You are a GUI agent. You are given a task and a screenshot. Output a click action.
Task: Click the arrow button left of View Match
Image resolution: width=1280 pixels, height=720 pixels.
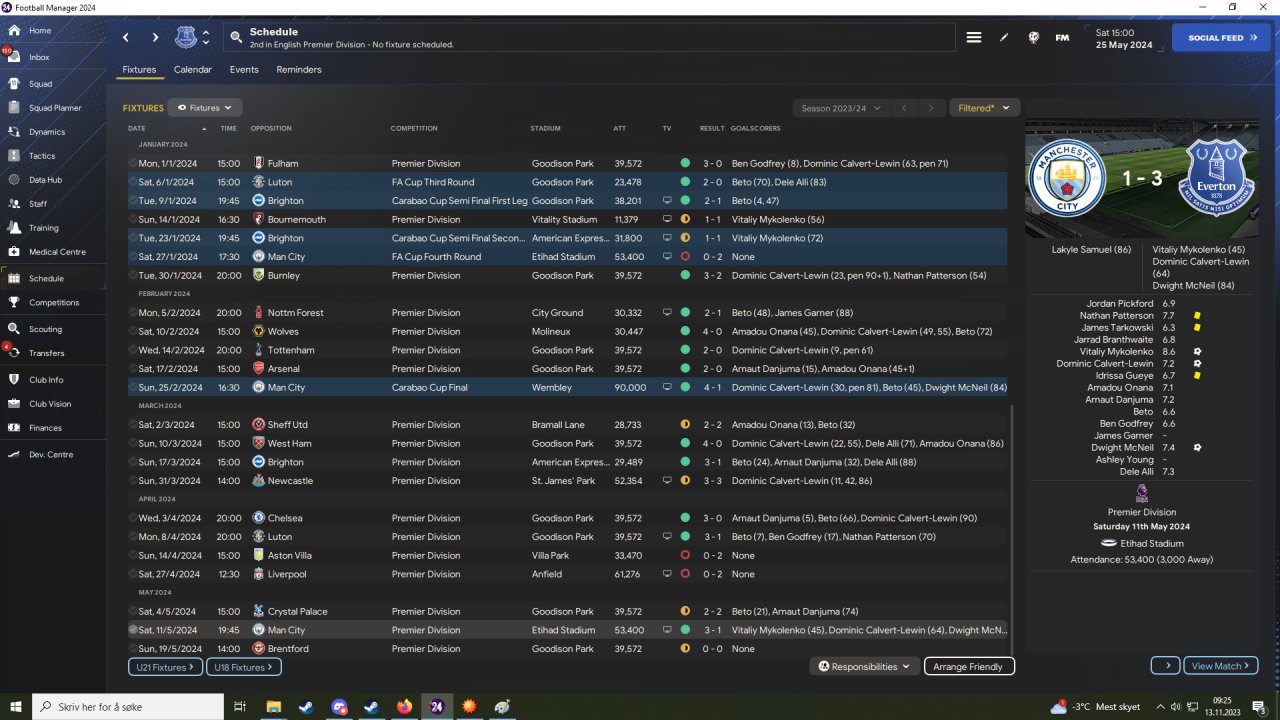click(1166, 666)
